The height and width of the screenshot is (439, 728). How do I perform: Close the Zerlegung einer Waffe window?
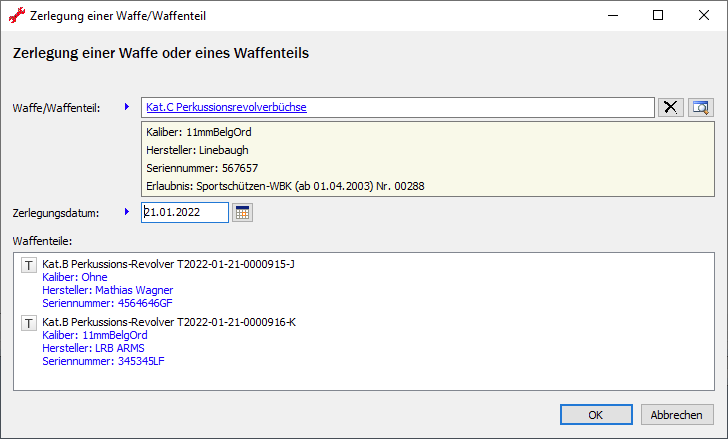coord(704,16)
